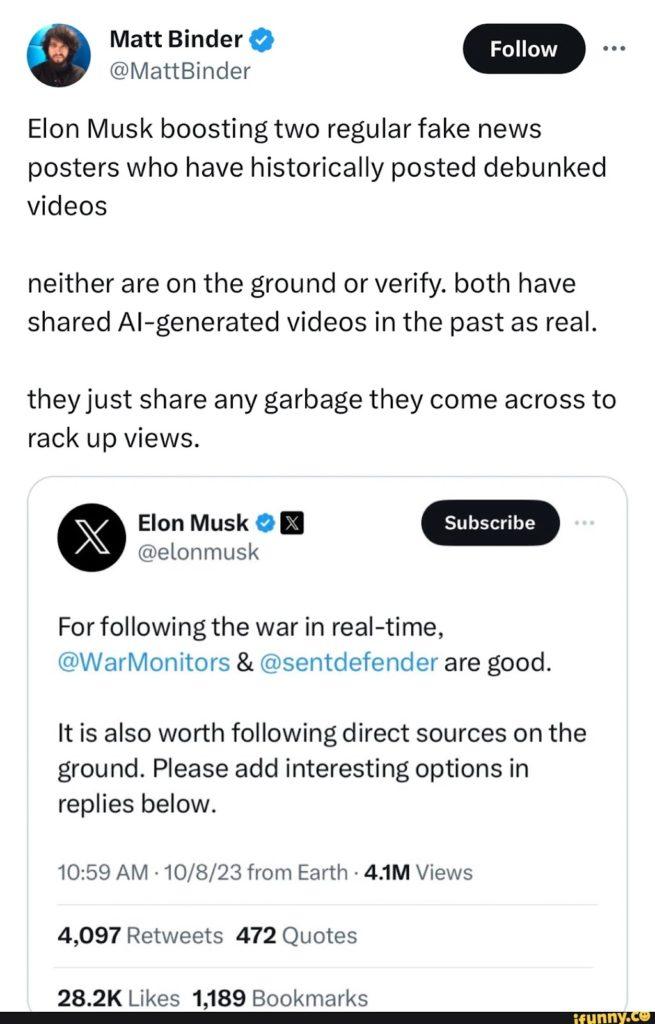Follow Matt Binder
Screen dimensions: 655x1024
click(x=524, y=49)
